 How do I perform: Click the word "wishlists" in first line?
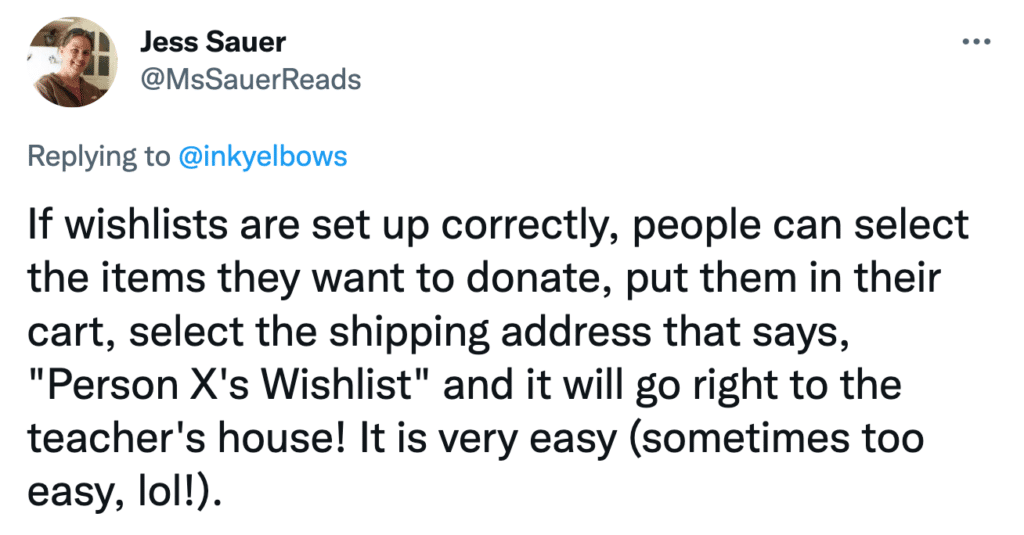click(147, 224)
